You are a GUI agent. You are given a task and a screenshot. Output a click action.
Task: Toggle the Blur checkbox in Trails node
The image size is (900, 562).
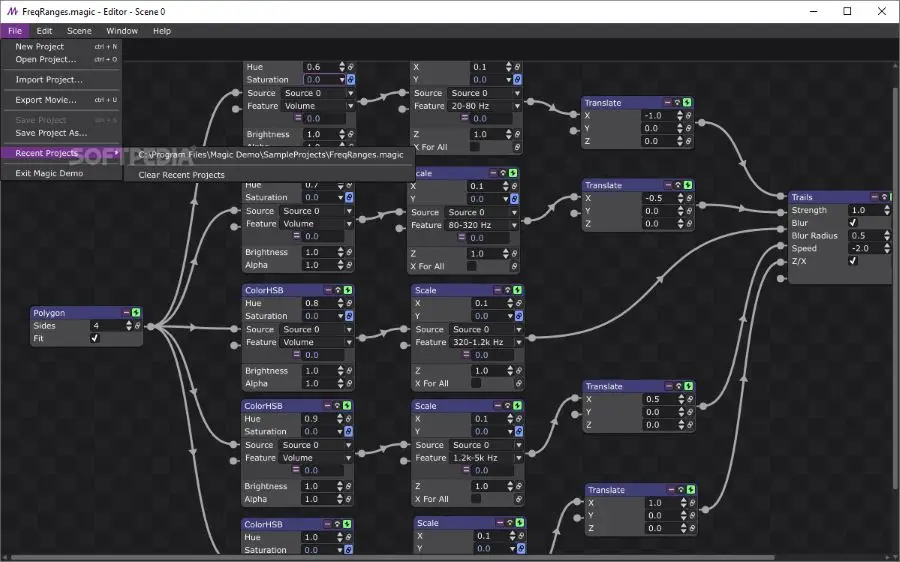853,223
